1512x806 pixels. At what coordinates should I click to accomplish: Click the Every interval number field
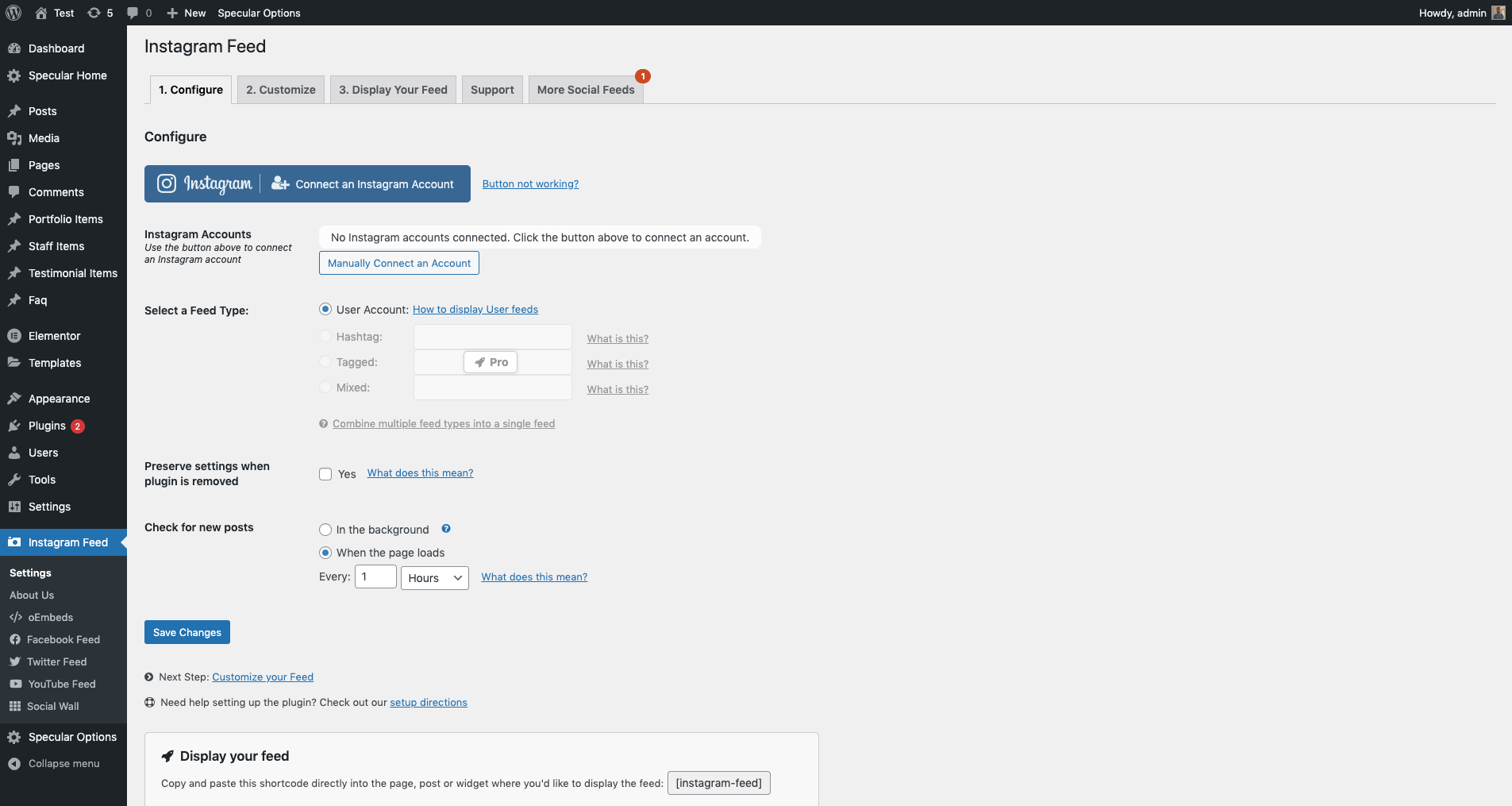pos(375,577)
